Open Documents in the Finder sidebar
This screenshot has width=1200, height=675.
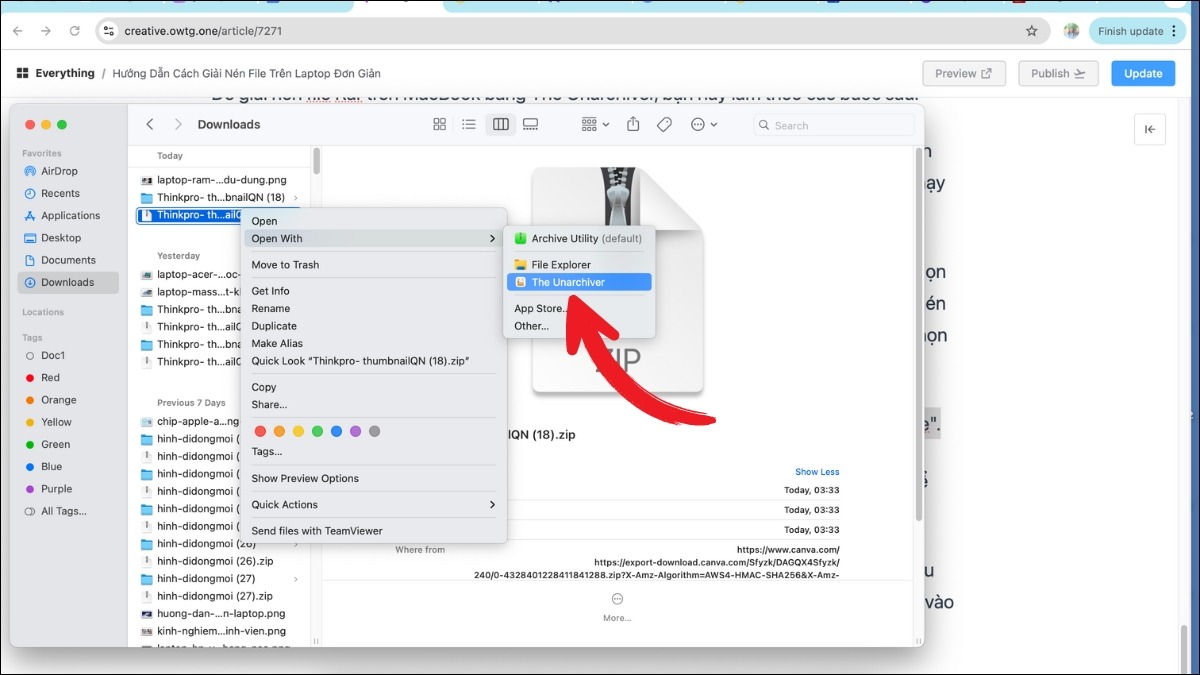[68, 260]
